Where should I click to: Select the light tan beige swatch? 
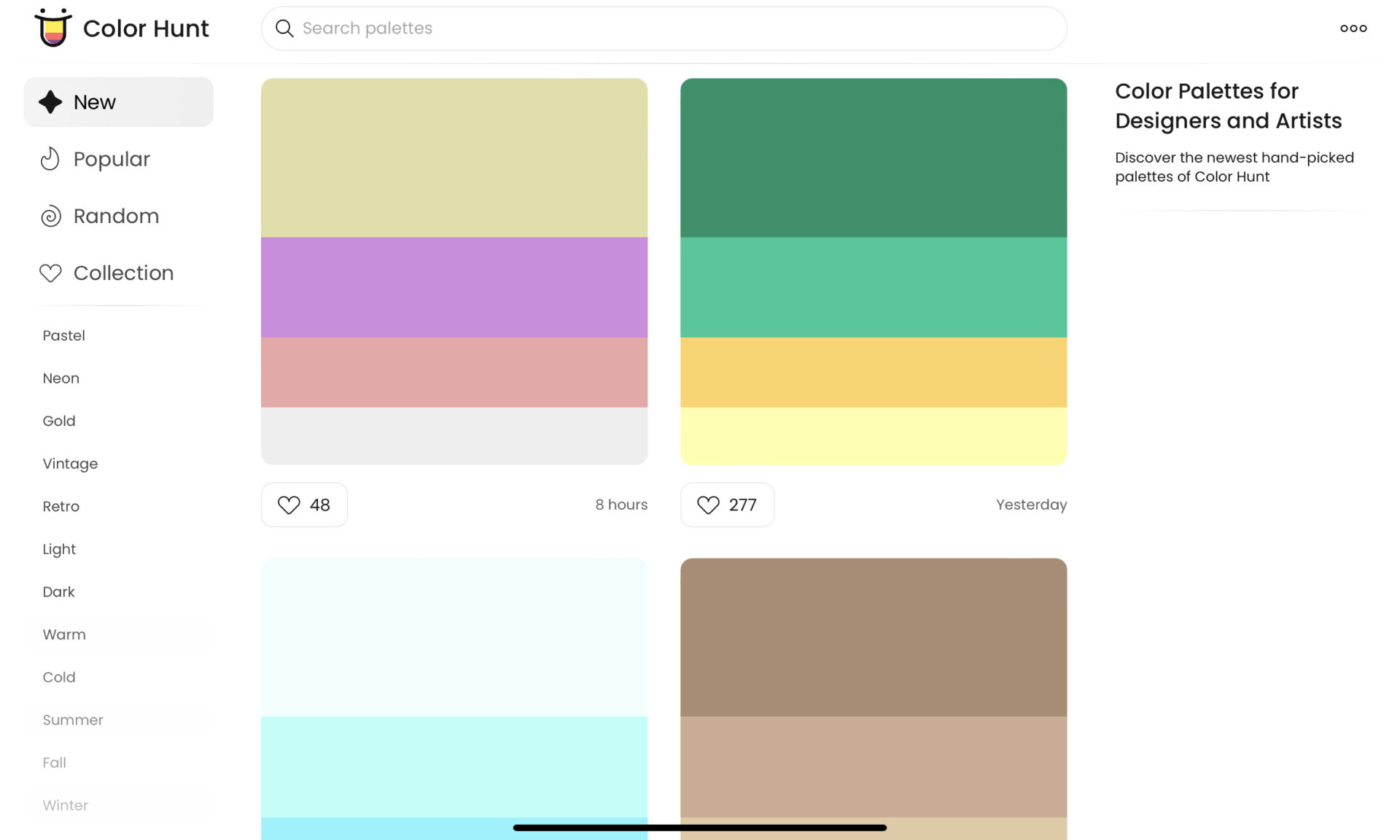coord(874,767)
